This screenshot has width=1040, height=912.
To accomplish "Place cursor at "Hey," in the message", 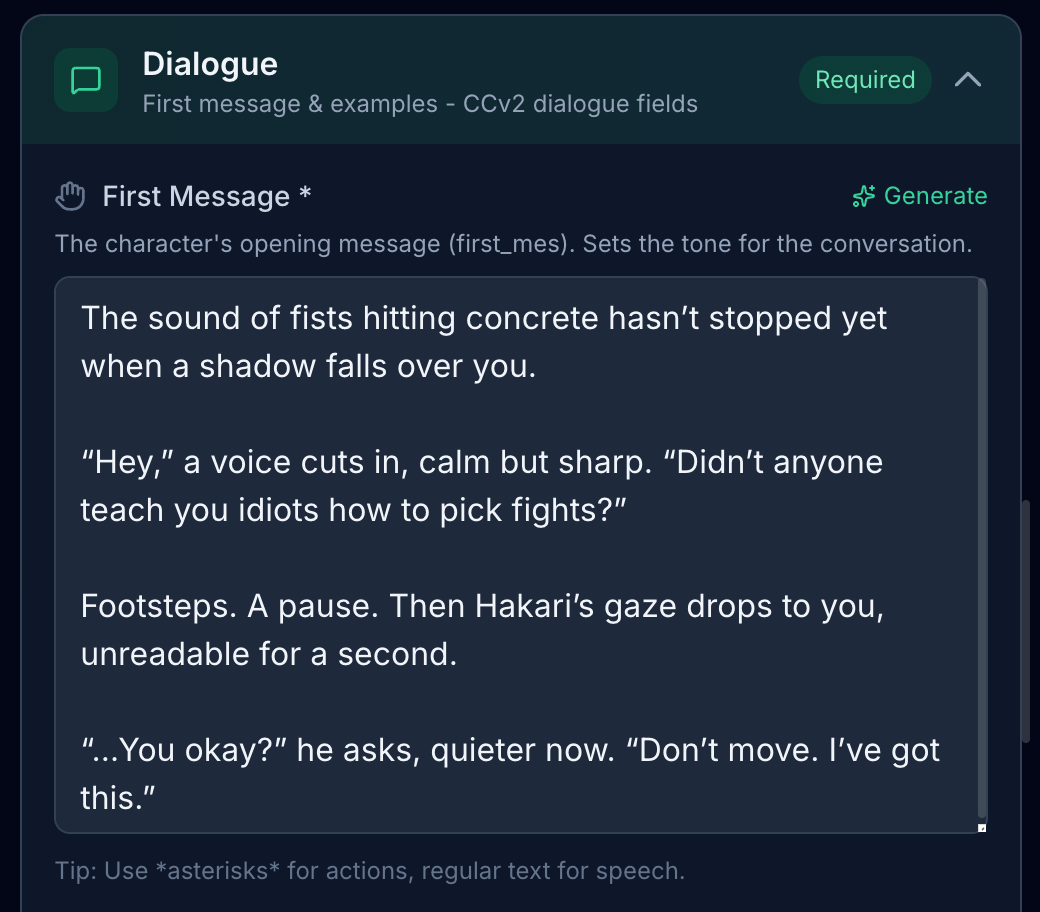I will (x=125, y=462).
